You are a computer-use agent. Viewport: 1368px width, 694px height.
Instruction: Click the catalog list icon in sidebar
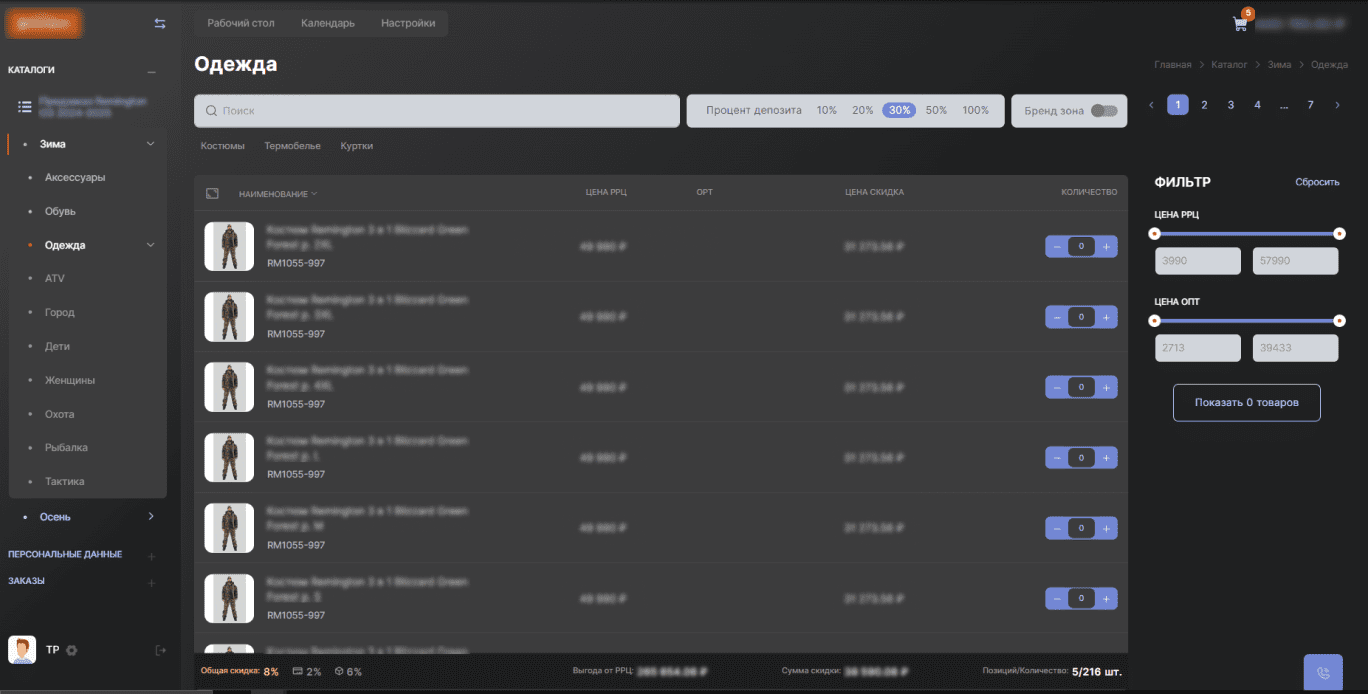(25, 106)
